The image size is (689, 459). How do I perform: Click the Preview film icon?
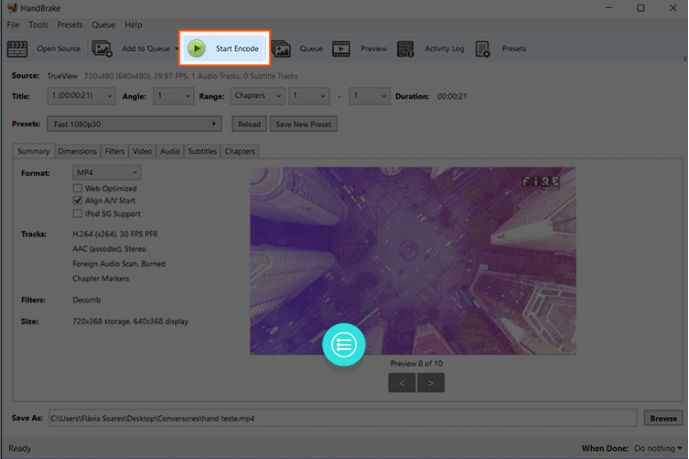point(342,48)
